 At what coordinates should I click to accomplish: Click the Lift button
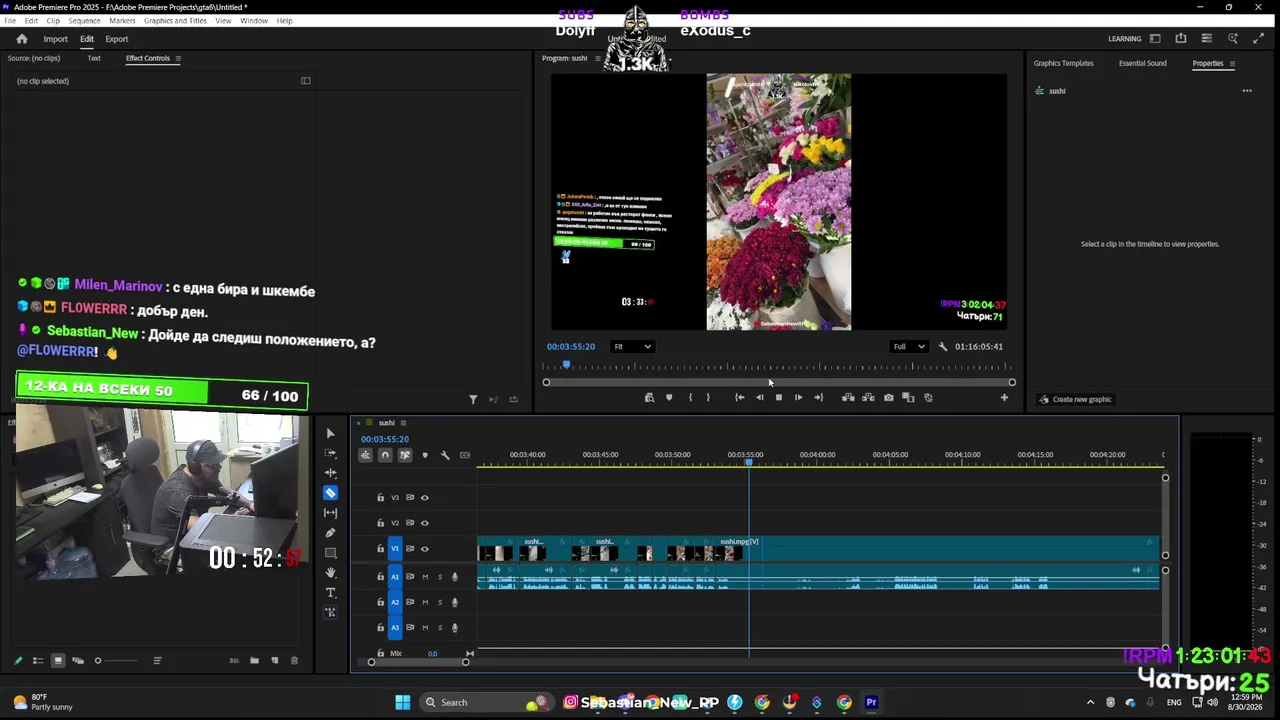848,398
